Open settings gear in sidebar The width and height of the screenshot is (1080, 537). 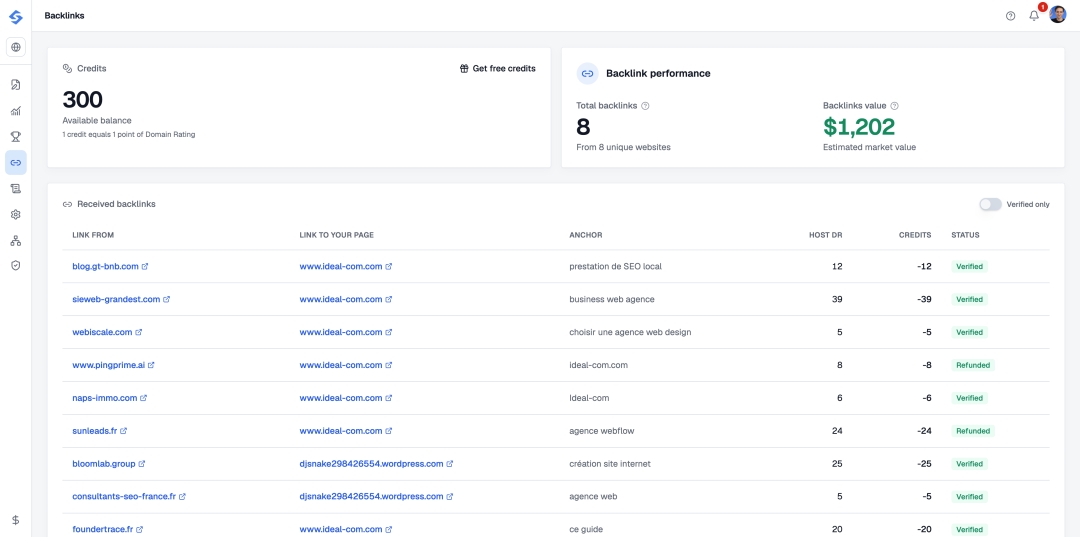[16, 214]
